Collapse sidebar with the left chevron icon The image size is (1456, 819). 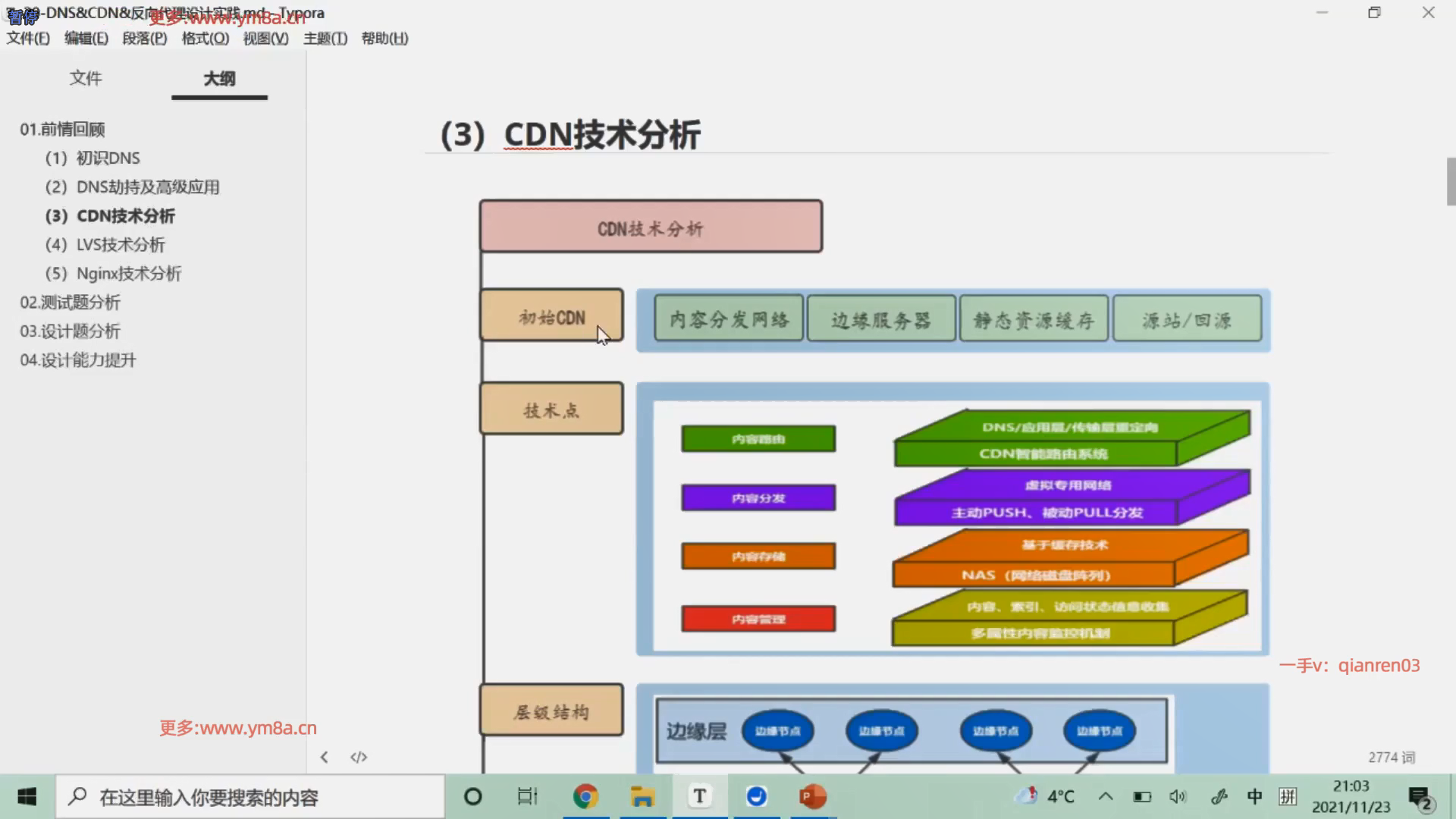pyautogui.click(x=324, y=757)
